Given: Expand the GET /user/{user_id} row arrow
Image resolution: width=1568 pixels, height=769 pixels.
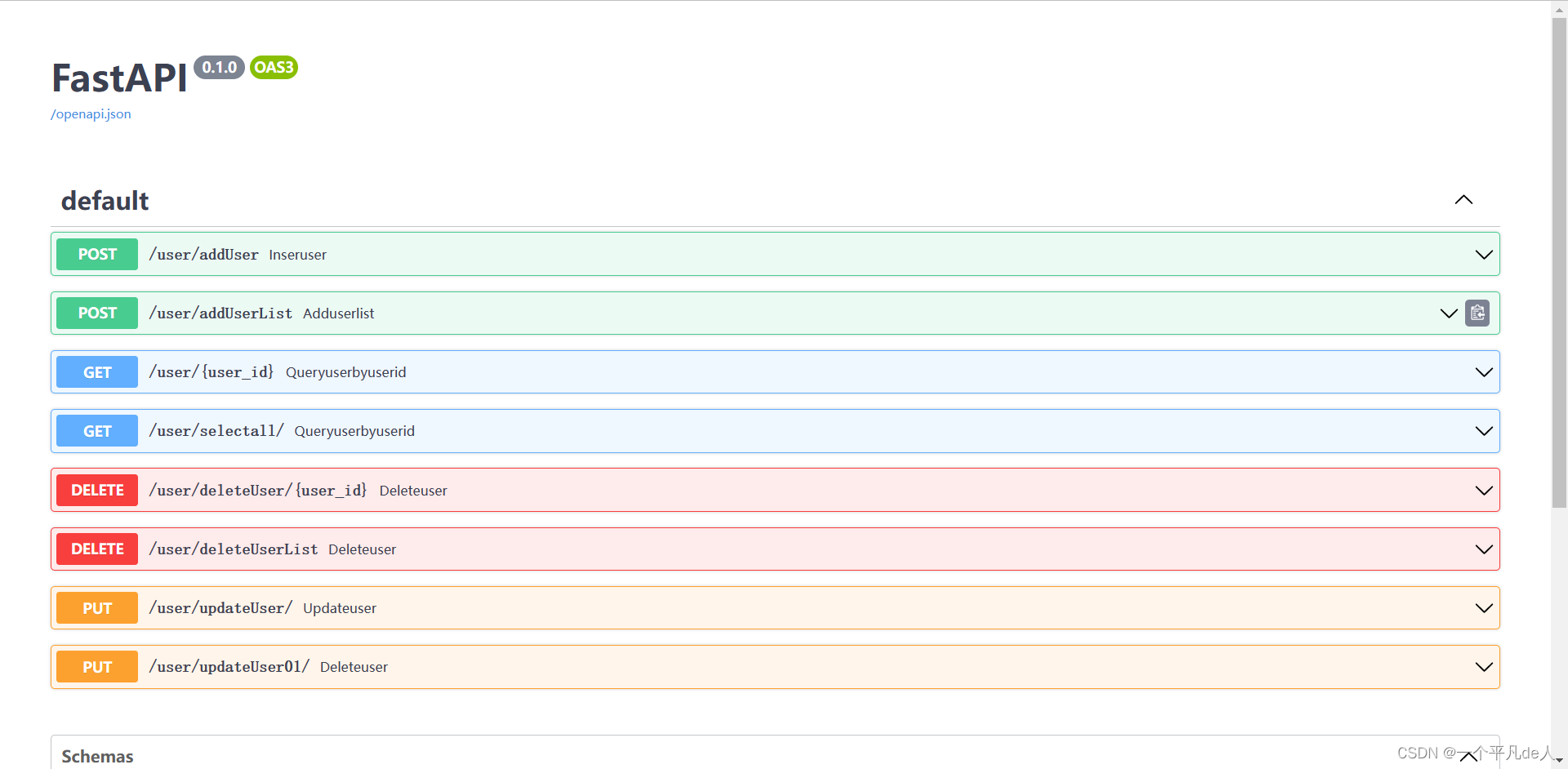Looking at the screenshot, I should (x=1484, y=372).
